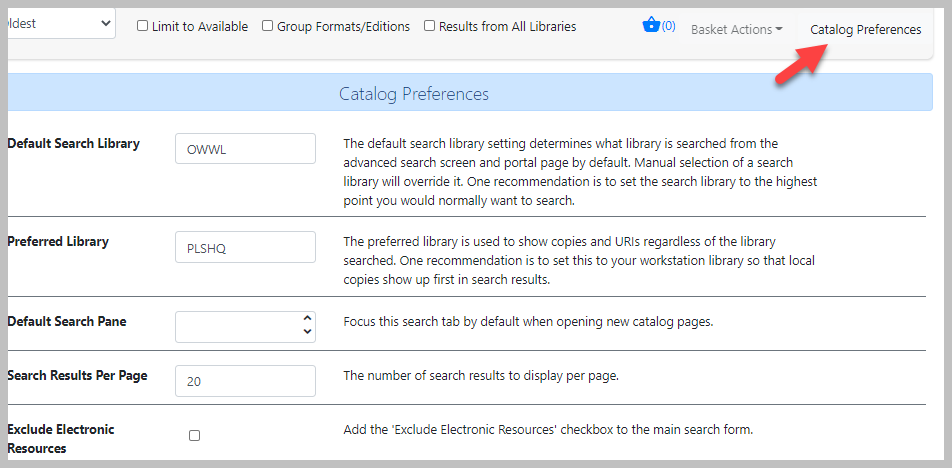Open Catalog Preferences in top bar
The height and width of the screenshot is (468, 952).
pos(865,30)
